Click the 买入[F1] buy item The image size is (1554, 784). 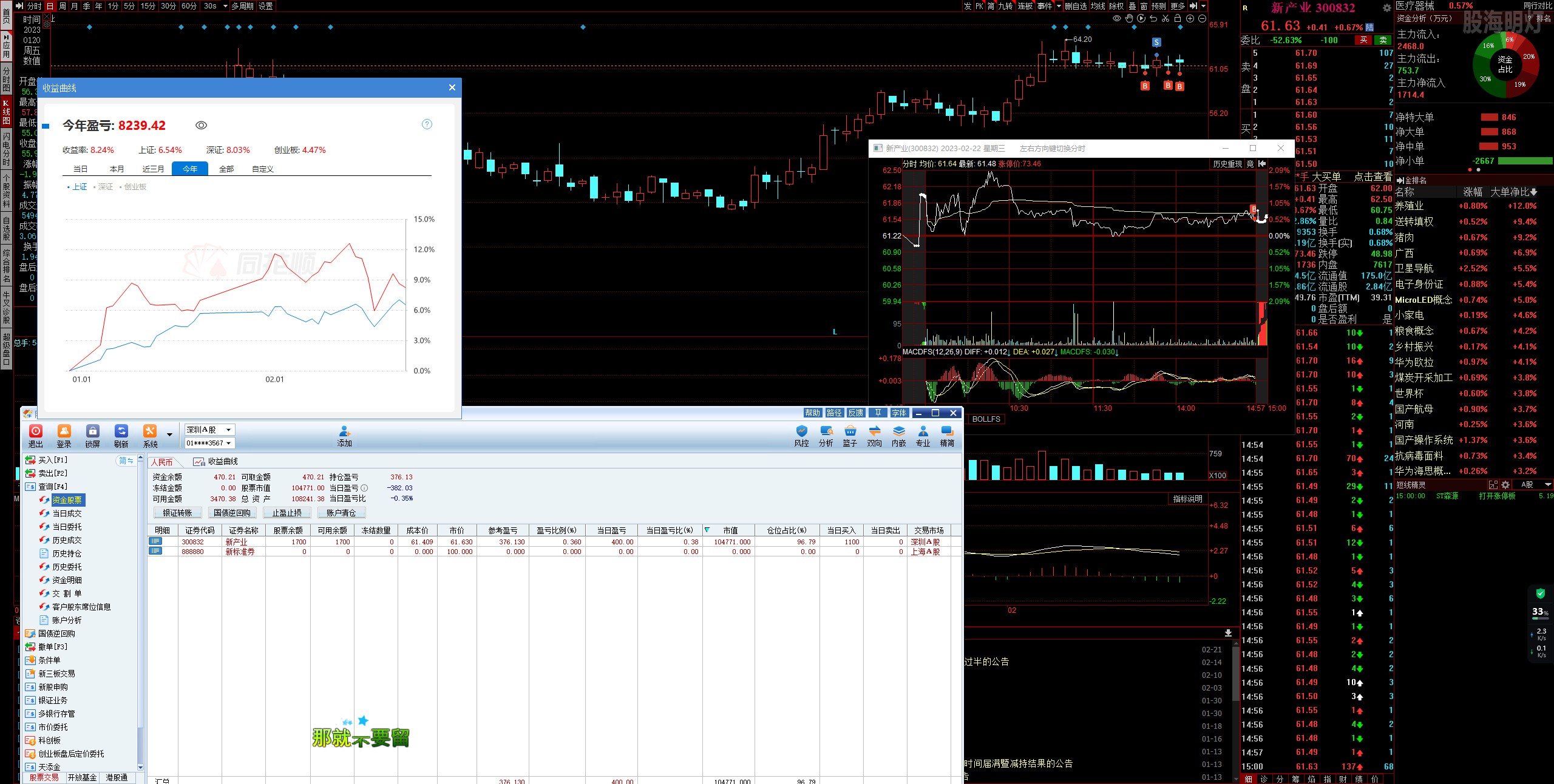click(46, 460)
